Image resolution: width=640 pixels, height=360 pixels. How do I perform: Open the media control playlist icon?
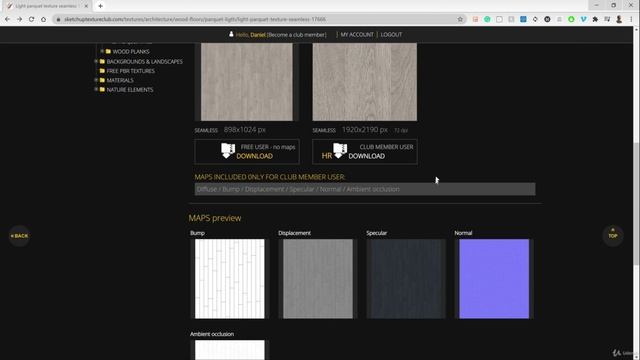[x=607, y=19]
